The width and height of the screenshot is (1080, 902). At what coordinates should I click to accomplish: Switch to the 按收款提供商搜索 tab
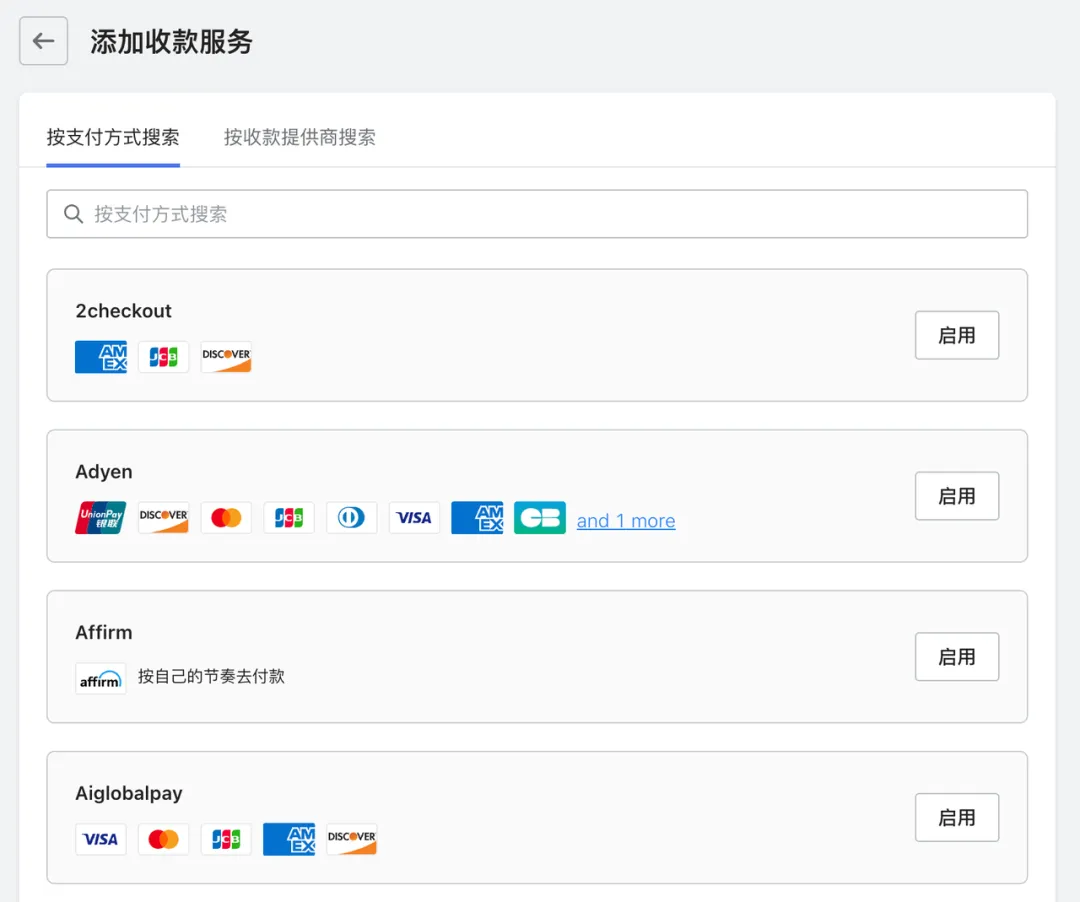click(299, 137)
